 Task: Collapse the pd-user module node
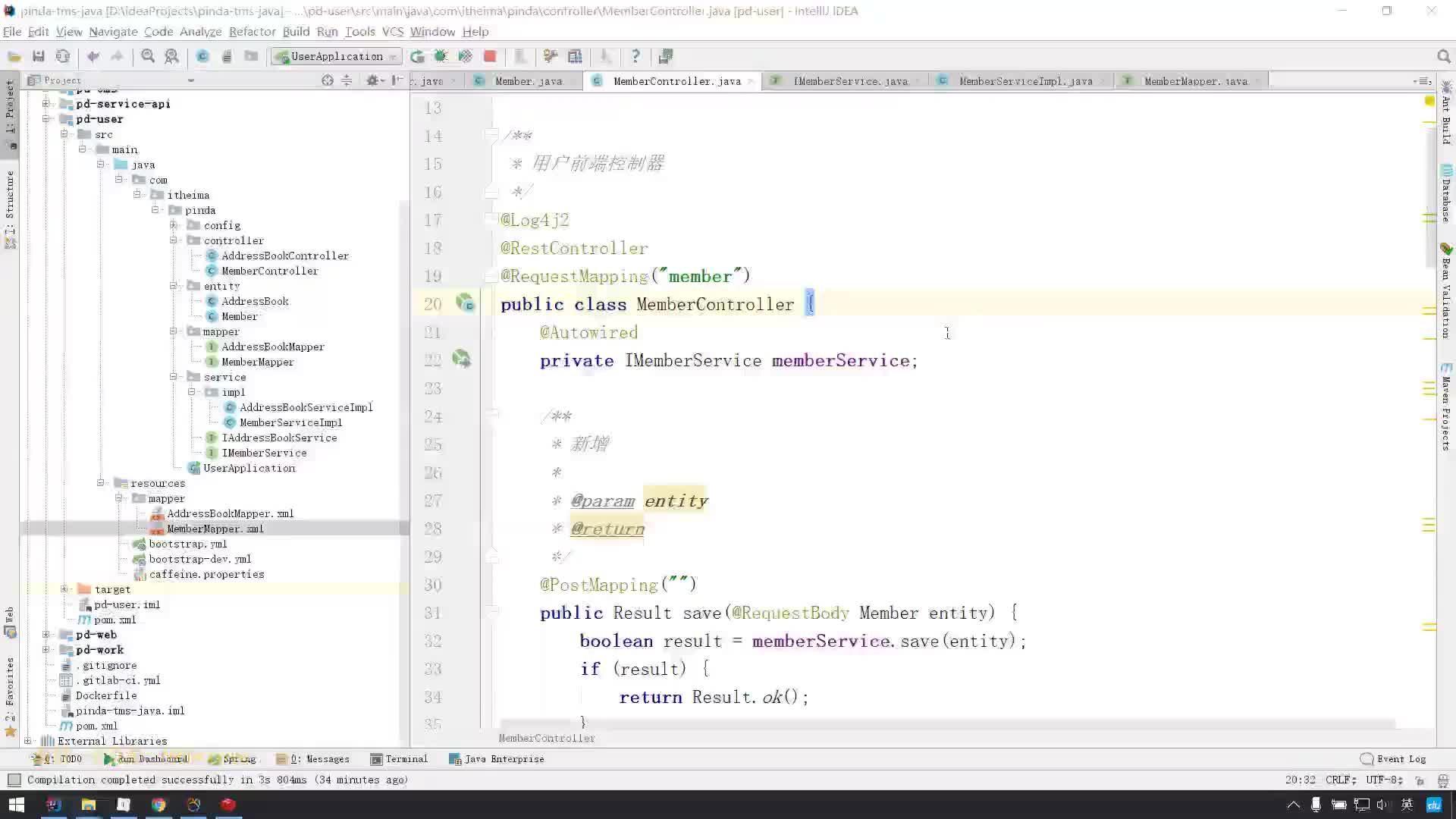coord(46,119)
